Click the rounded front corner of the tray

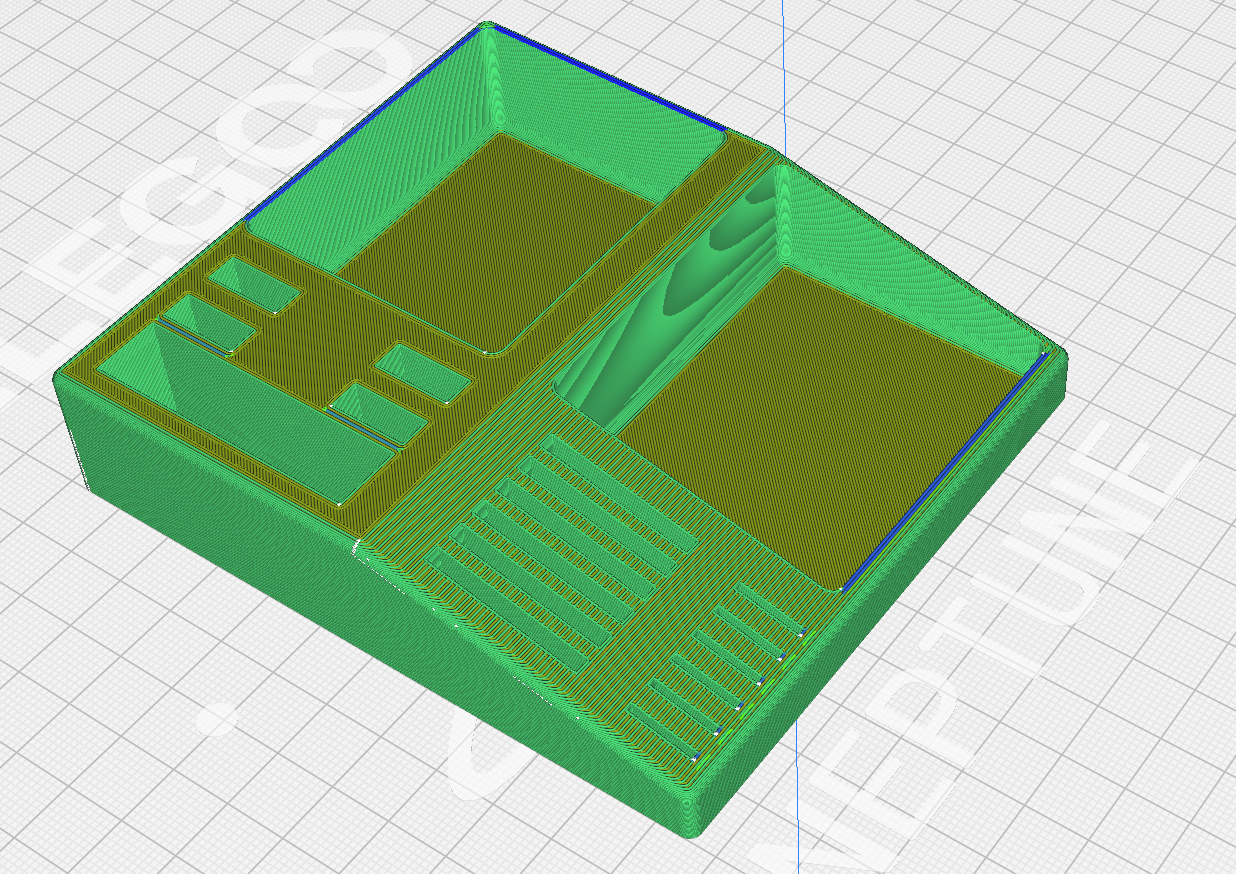click(695, 815)
